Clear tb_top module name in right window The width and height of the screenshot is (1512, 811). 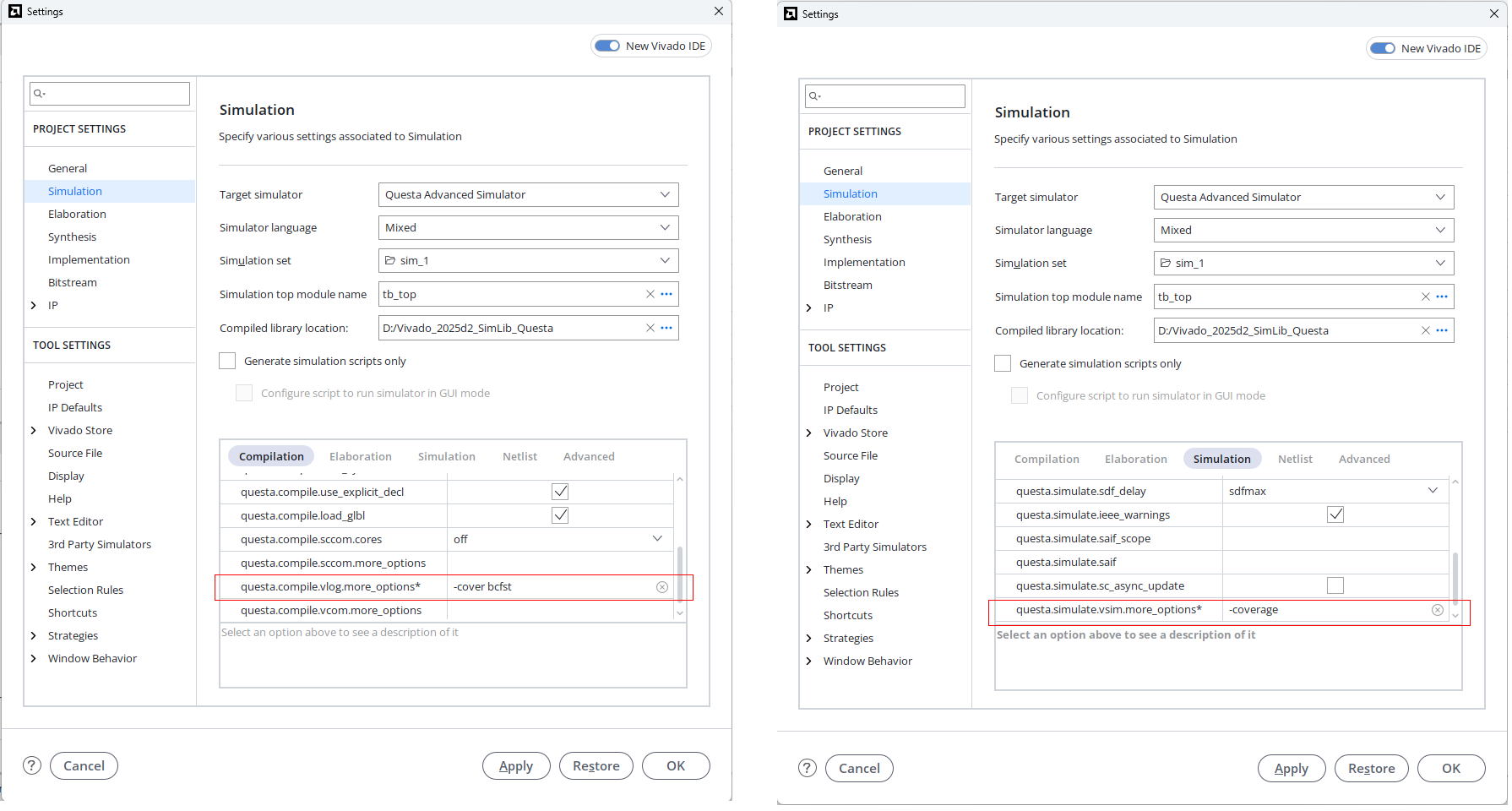(x=1426, y=297)
